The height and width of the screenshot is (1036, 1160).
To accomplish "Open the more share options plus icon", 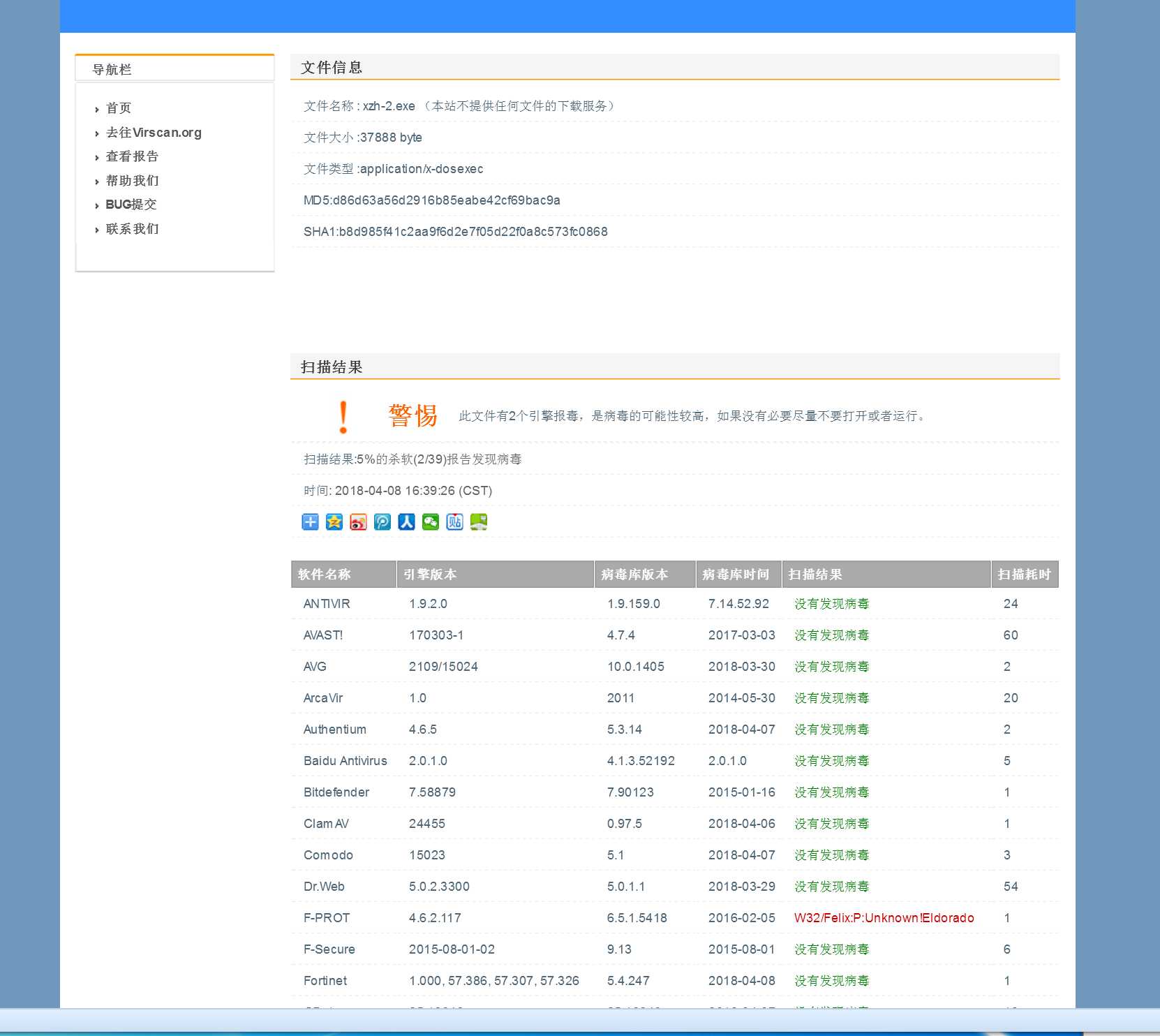I will (x=310, y=521).
